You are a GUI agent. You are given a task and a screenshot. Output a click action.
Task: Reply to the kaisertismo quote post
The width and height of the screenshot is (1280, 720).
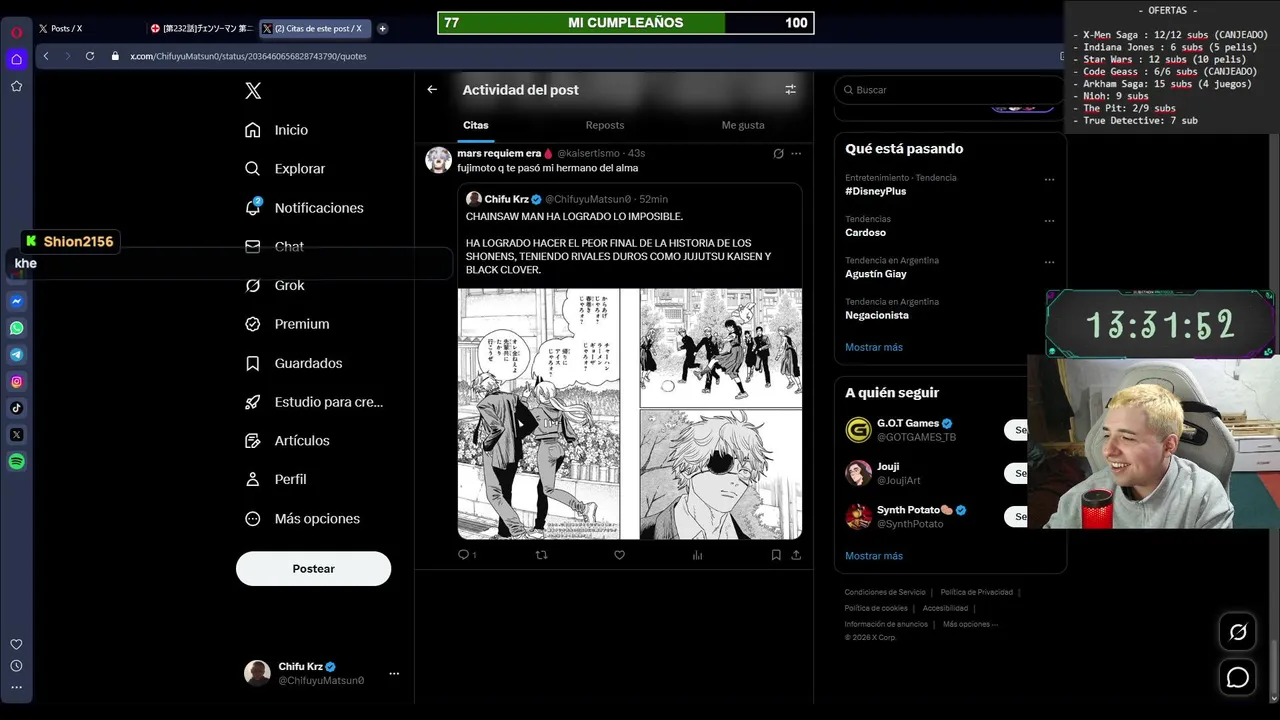coord(466,555)
